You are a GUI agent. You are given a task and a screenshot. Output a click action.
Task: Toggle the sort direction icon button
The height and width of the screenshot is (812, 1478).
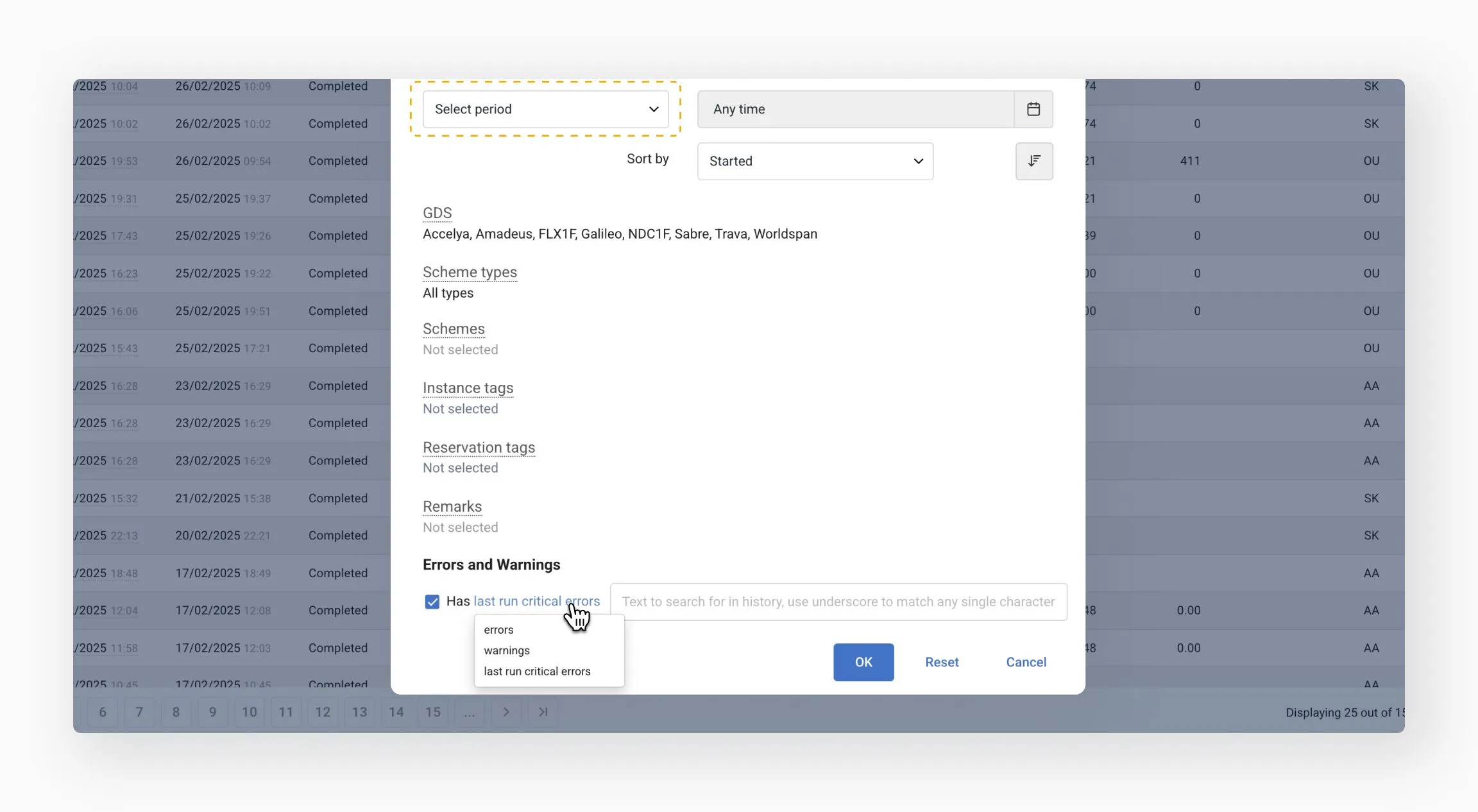[x=1033, y=161]
